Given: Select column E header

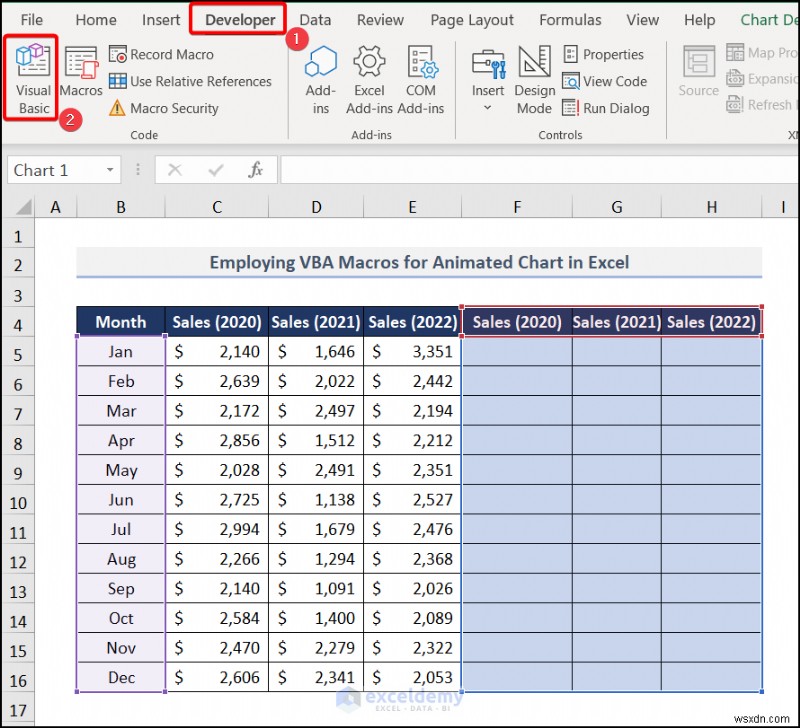Looking at the screenshot, I should (x=412, y=207).
